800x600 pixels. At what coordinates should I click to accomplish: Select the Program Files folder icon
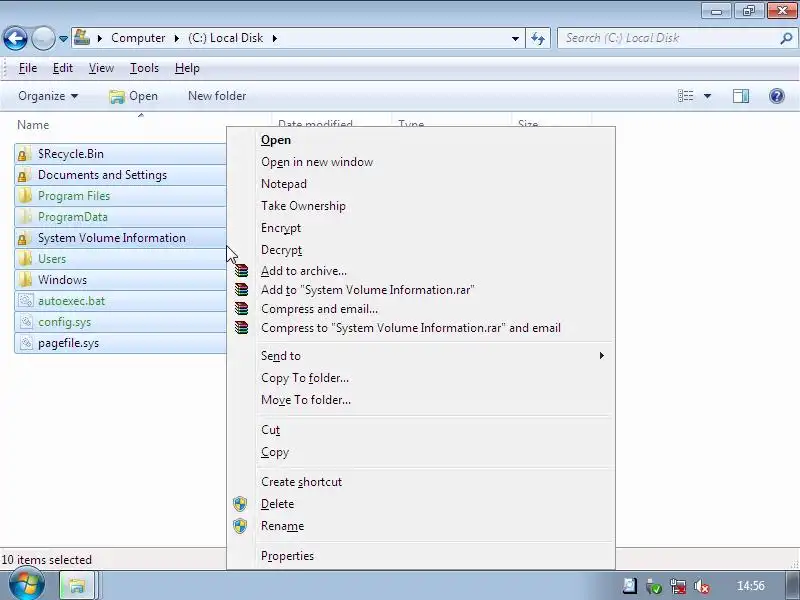click(23, 196)
